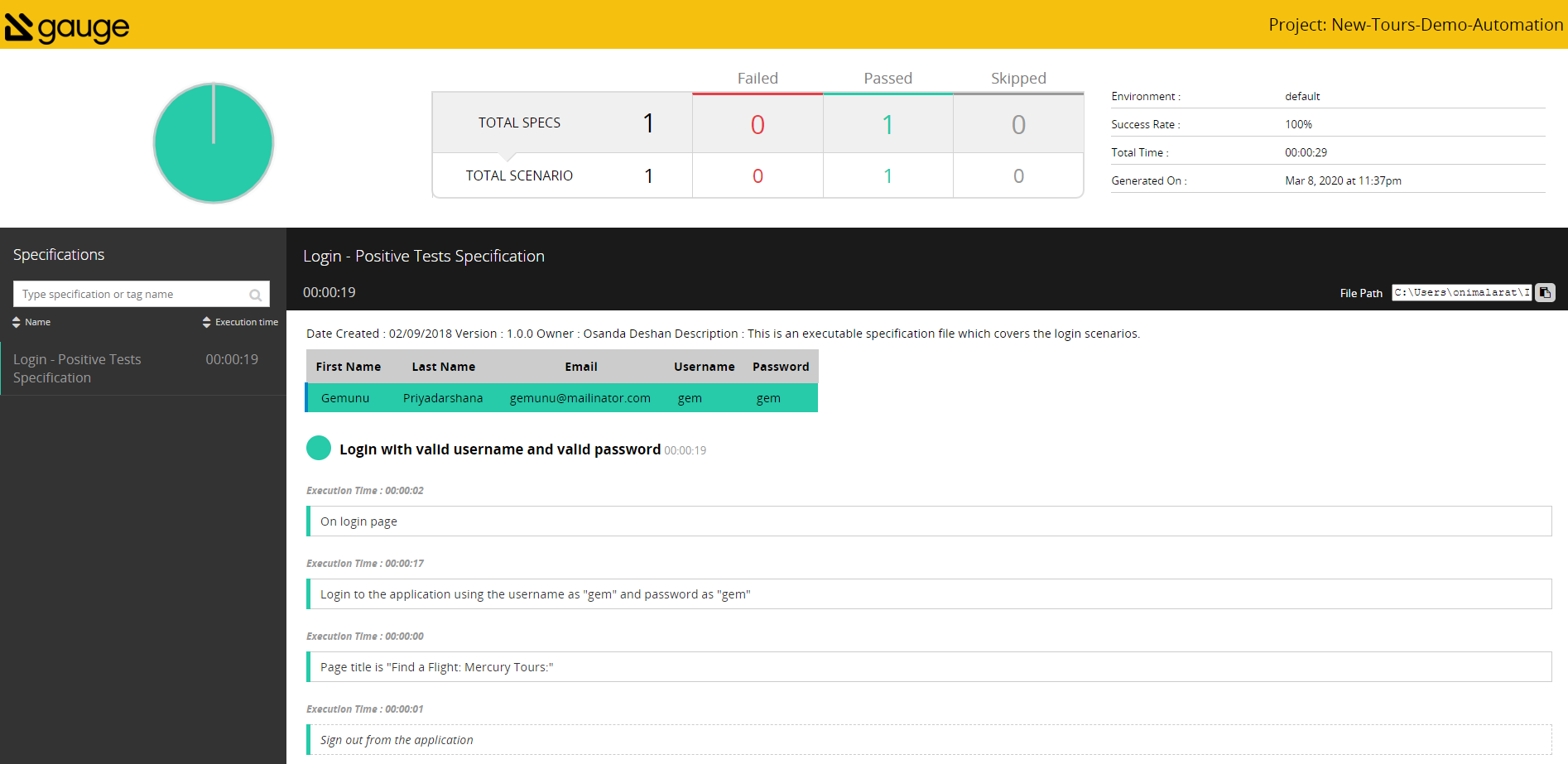1568x764 pixels.
Task: Toggle the Skipped count filter
Action: tap(1017, 125)
